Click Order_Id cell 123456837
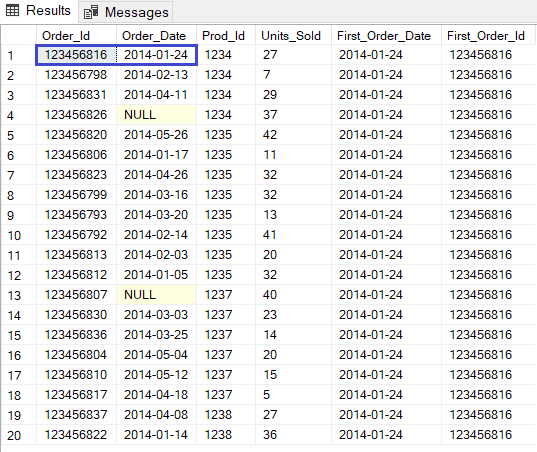537x452 pixels. pyautogui.click(x=76, y=415)
